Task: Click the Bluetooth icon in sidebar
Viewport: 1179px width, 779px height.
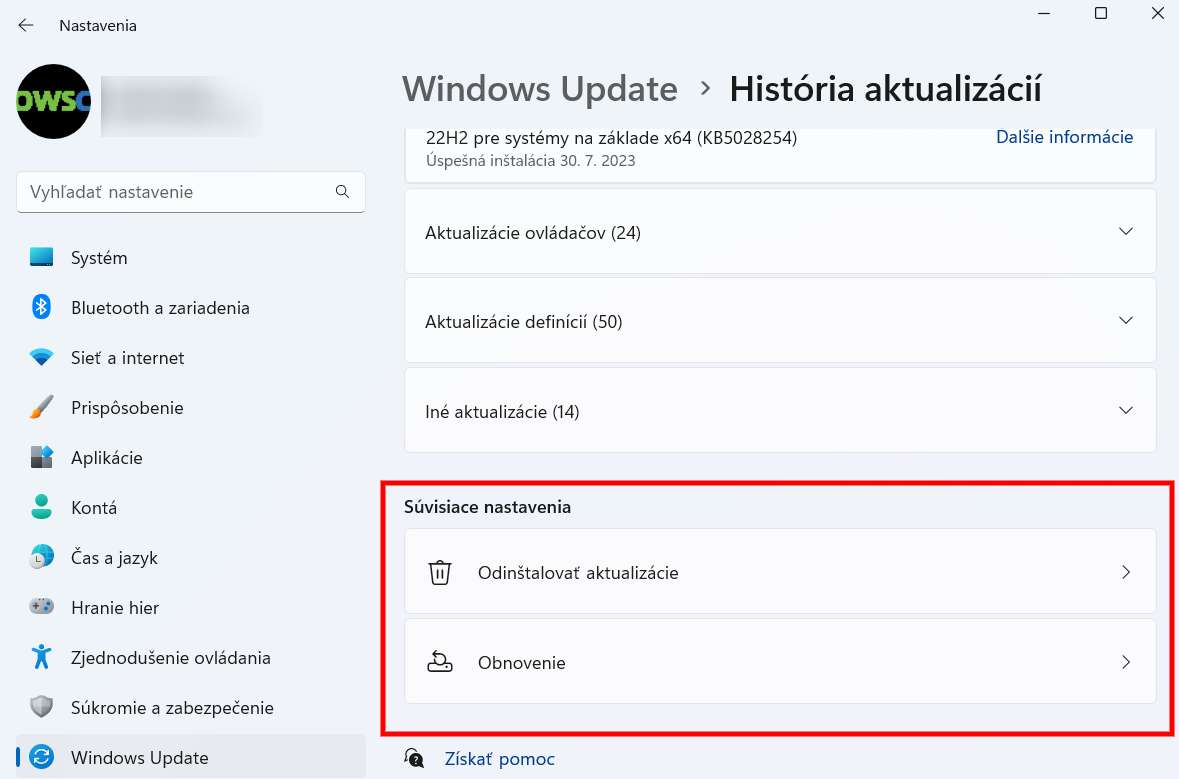Action: click(41, 307)
